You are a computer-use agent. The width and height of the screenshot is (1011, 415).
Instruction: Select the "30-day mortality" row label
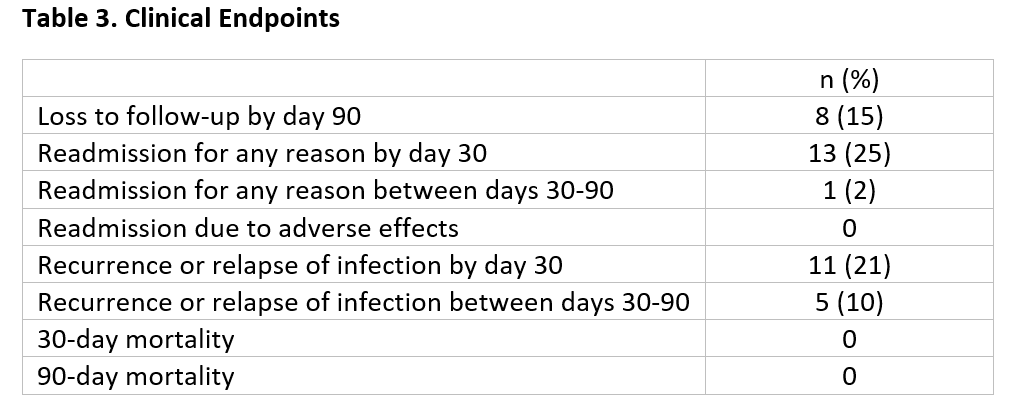[x=136, y=339]
